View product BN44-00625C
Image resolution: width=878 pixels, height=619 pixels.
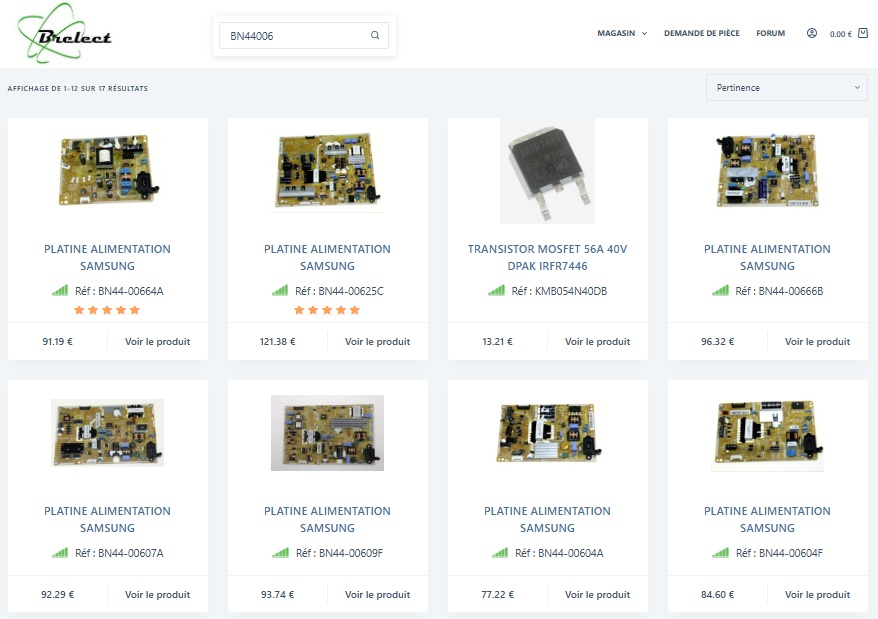point(377,341)
